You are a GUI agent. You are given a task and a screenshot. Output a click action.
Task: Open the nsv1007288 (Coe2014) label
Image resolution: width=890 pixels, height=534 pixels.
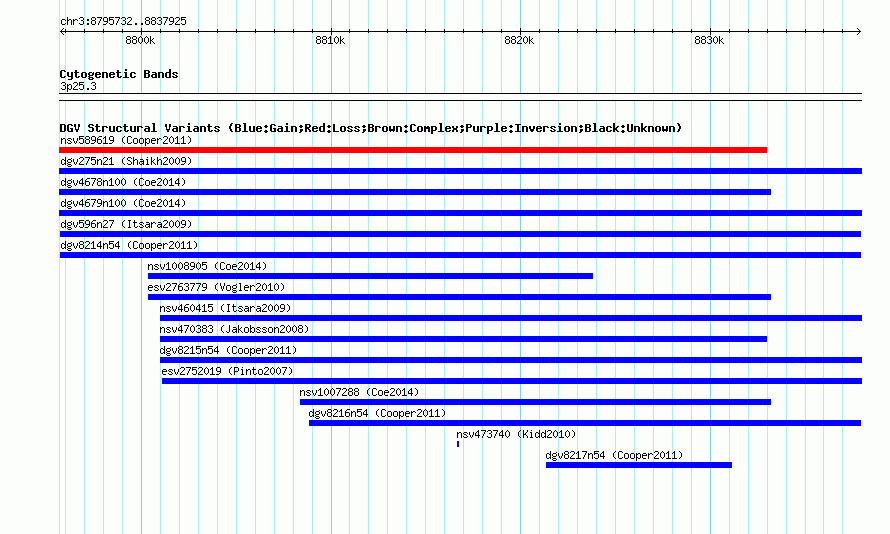point(359,392)
